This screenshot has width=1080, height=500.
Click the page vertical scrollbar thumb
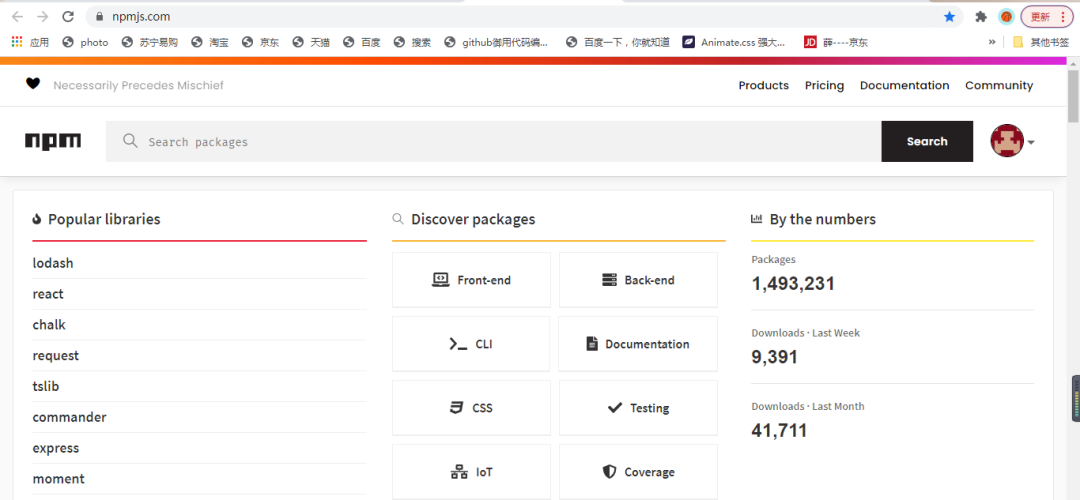point(1073,96)
